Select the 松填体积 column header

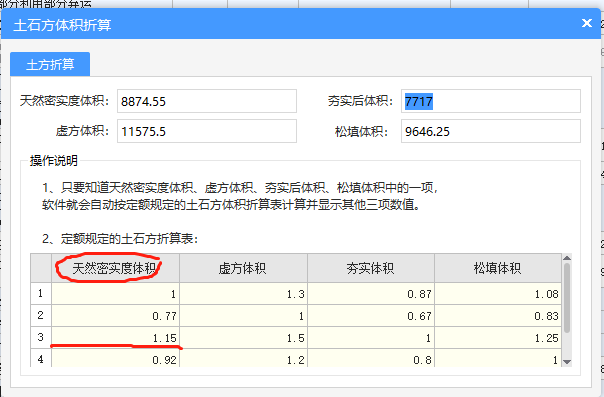tap(498, 268)
